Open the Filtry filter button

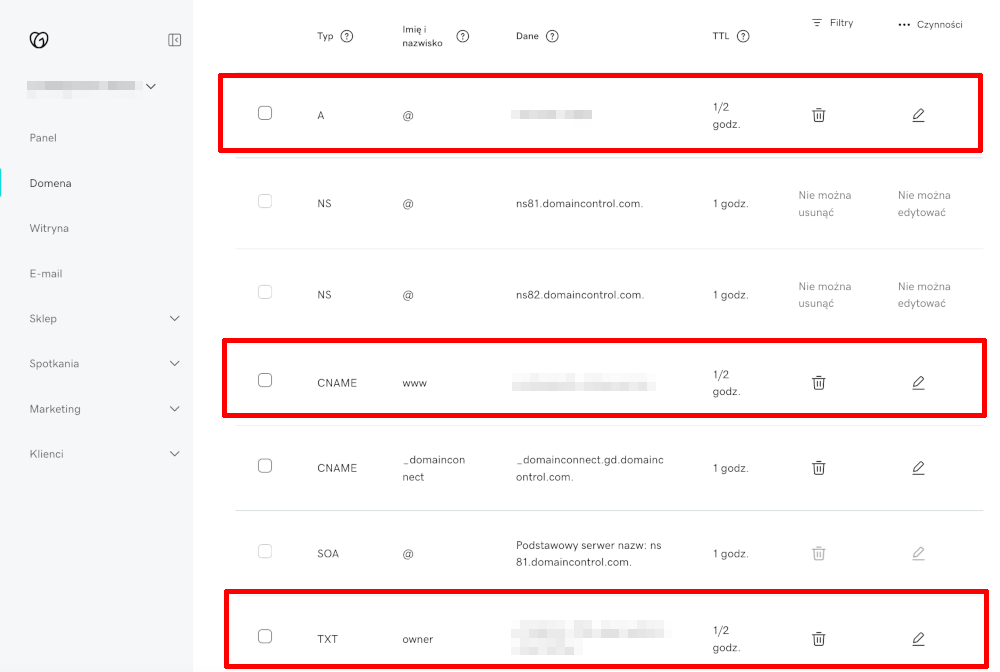tap(832, 22)
